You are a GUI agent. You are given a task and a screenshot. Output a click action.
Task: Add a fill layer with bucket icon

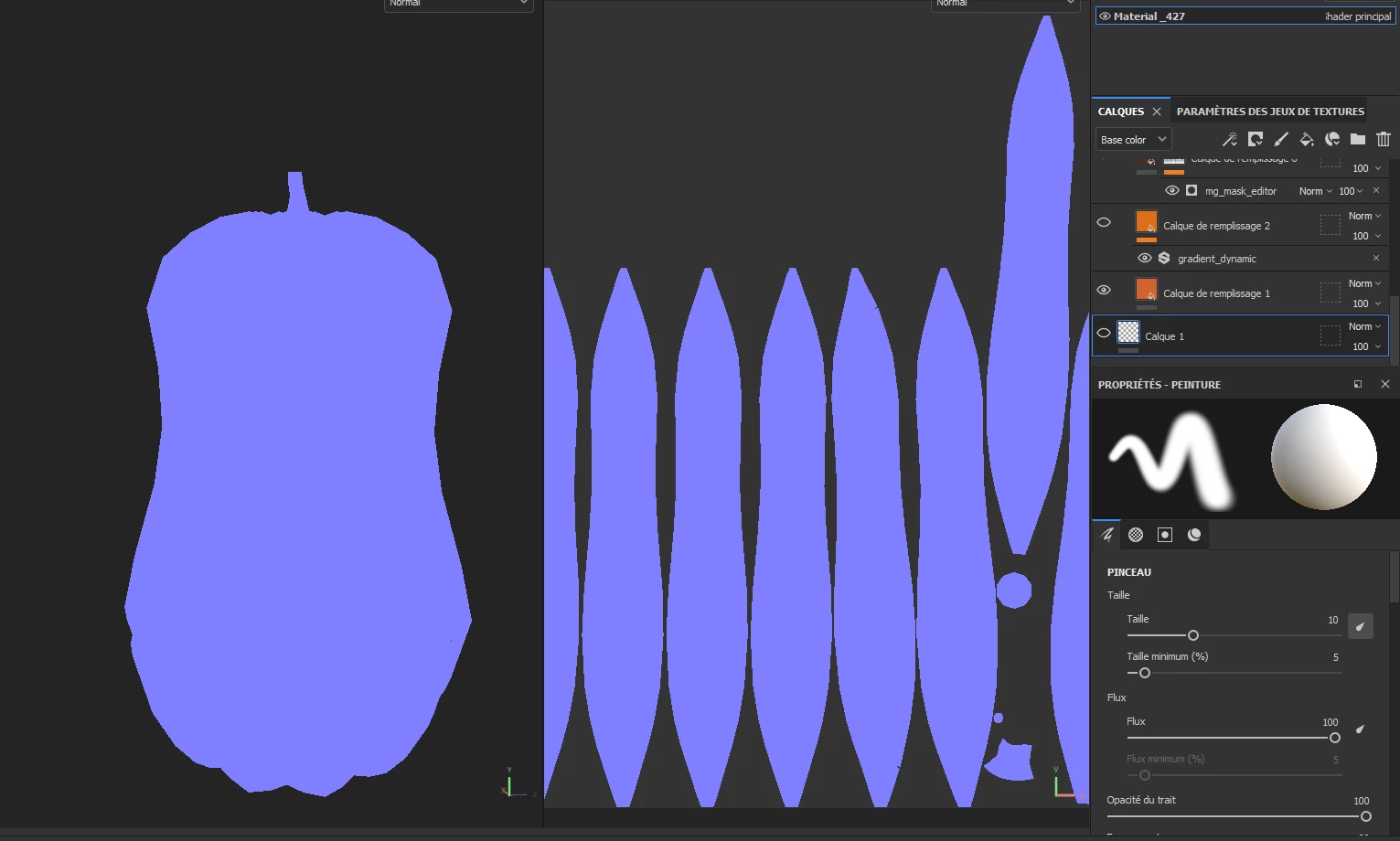(x=1307, y=139)
